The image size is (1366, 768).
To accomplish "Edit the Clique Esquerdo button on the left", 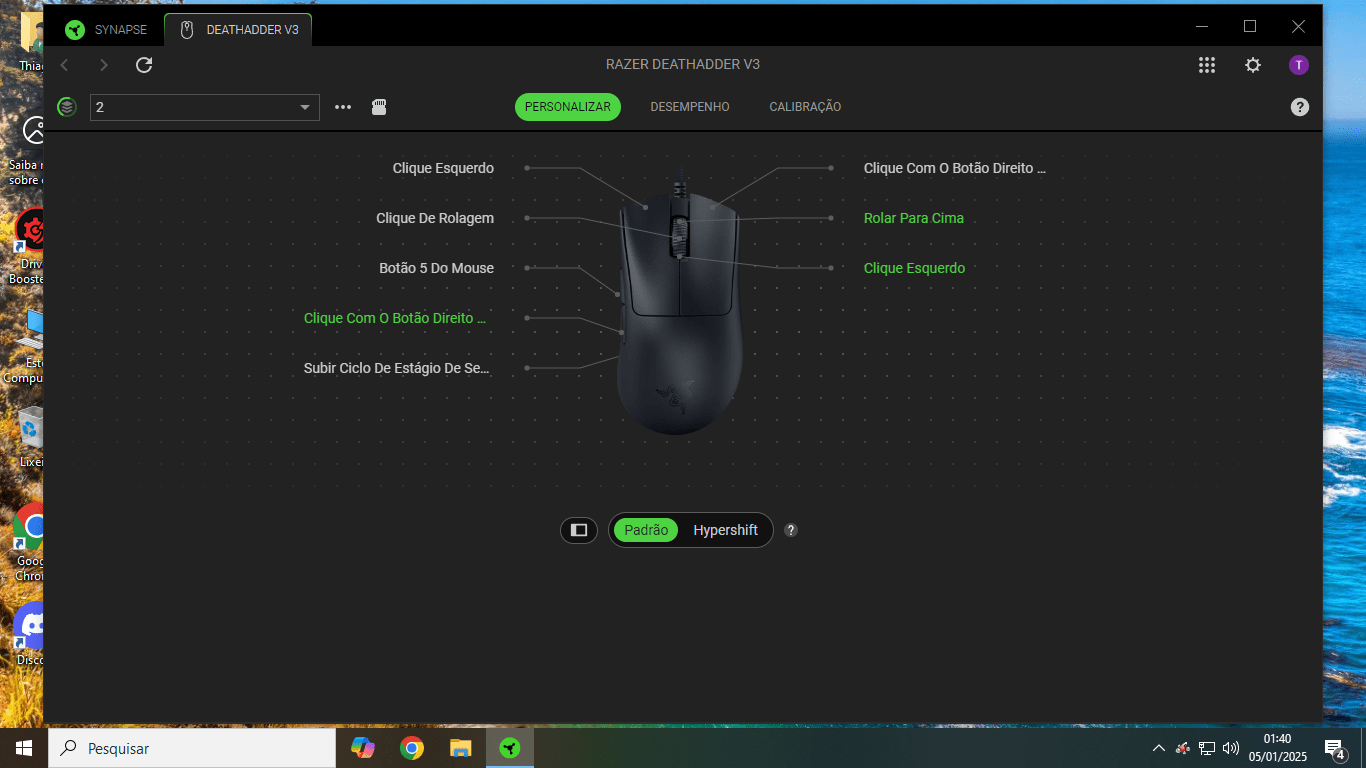I will 443,168.
